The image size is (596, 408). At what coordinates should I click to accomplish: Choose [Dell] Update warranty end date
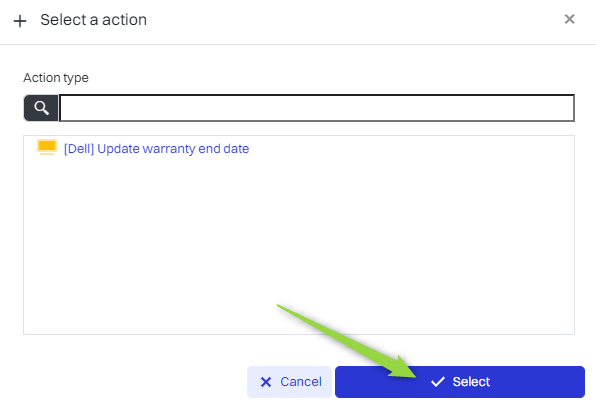[x=156, y=149]
